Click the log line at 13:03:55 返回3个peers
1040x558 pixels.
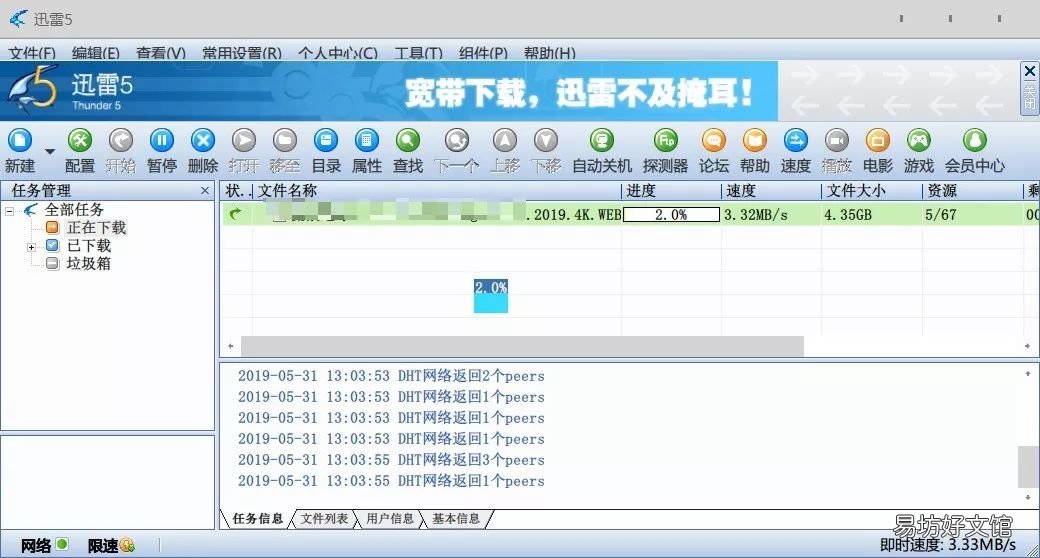tap(391, 460)
